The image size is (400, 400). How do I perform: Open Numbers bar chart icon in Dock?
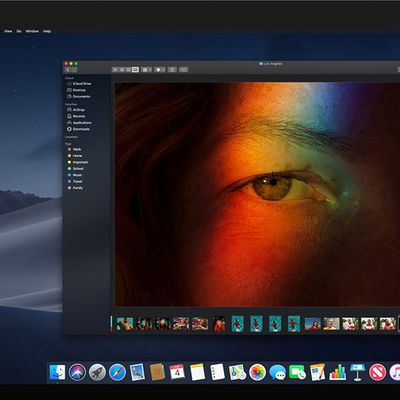click(x=338, y=372)
